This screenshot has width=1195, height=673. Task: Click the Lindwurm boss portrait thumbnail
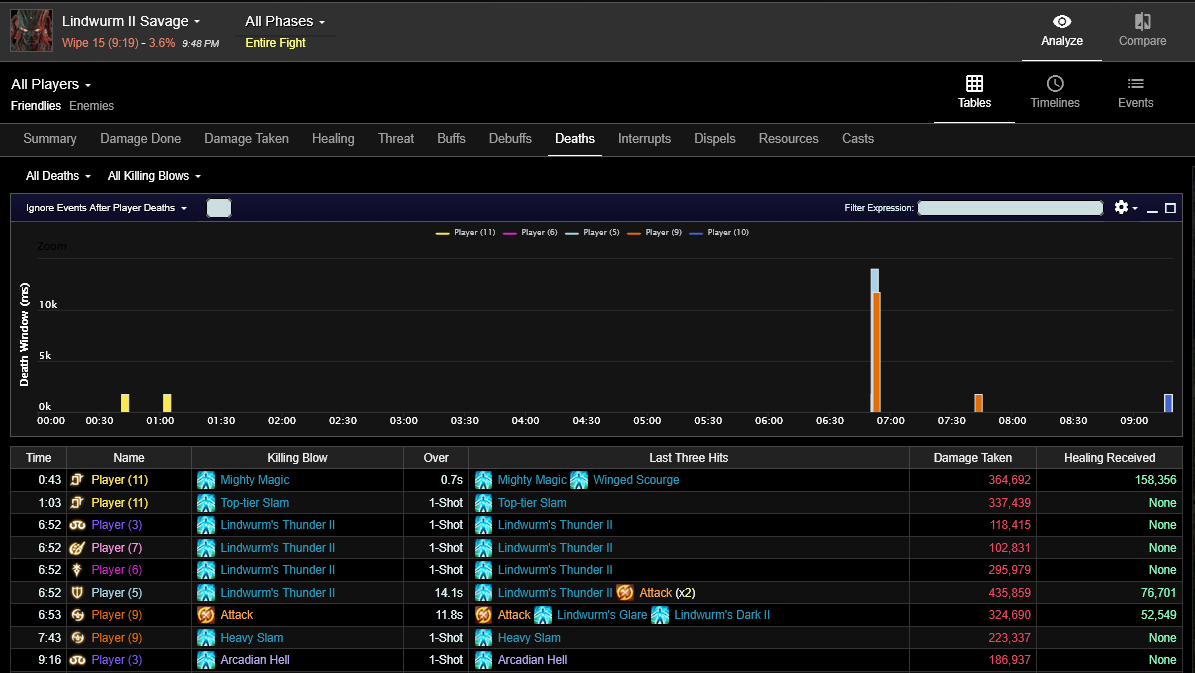point(31,30)
